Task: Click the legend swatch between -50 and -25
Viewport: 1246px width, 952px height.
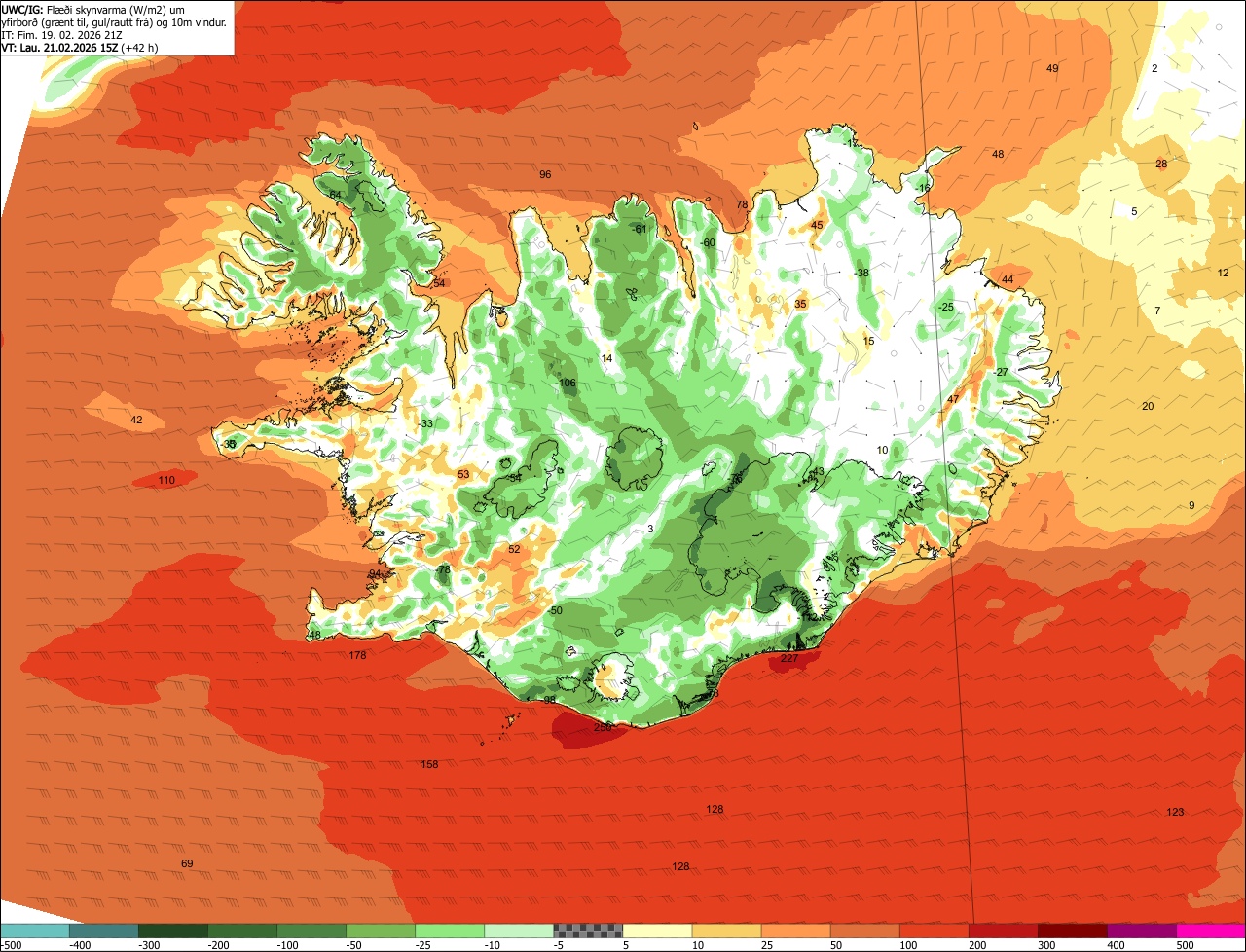Action: click(x=380, y=931)
